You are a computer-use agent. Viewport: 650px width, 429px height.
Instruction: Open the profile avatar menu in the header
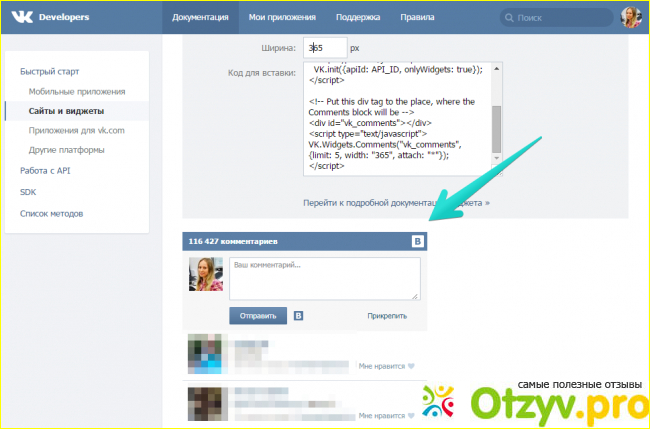631,17
